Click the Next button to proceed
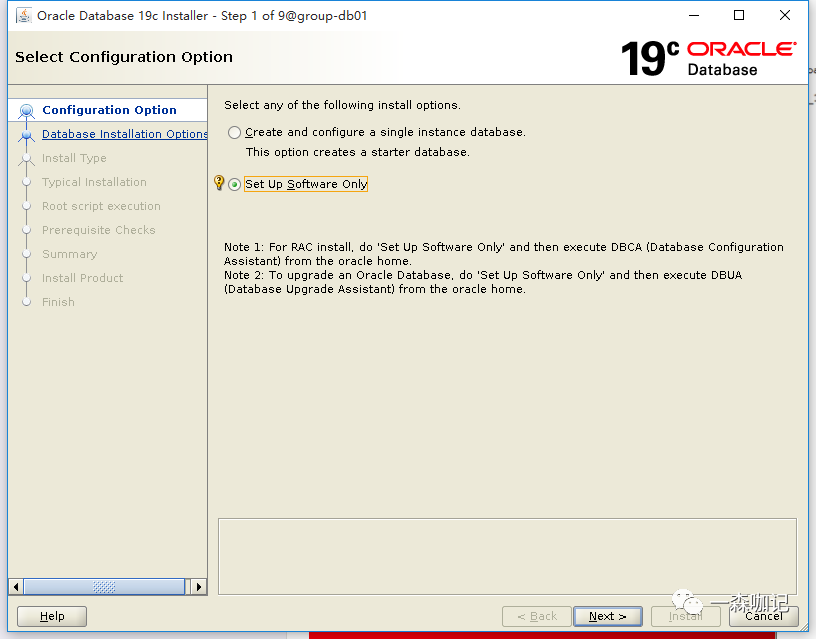 [607, 616]
